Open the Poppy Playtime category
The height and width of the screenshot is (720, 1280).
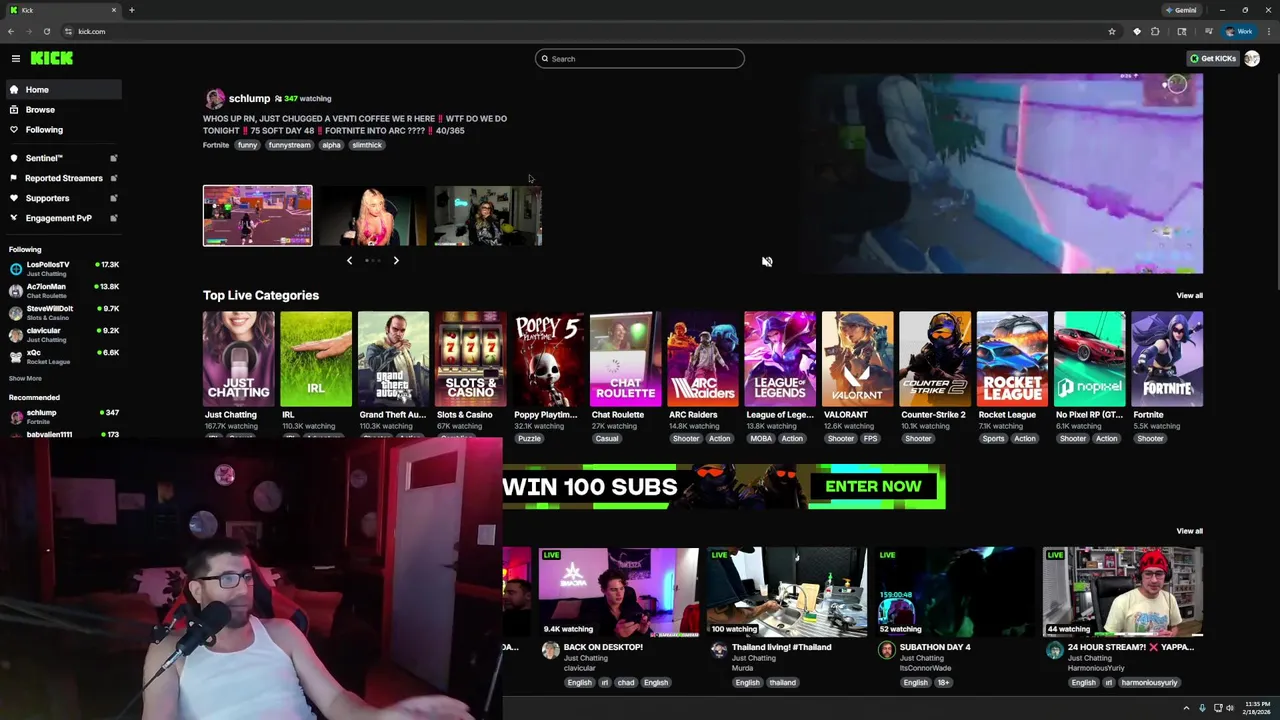548,359
